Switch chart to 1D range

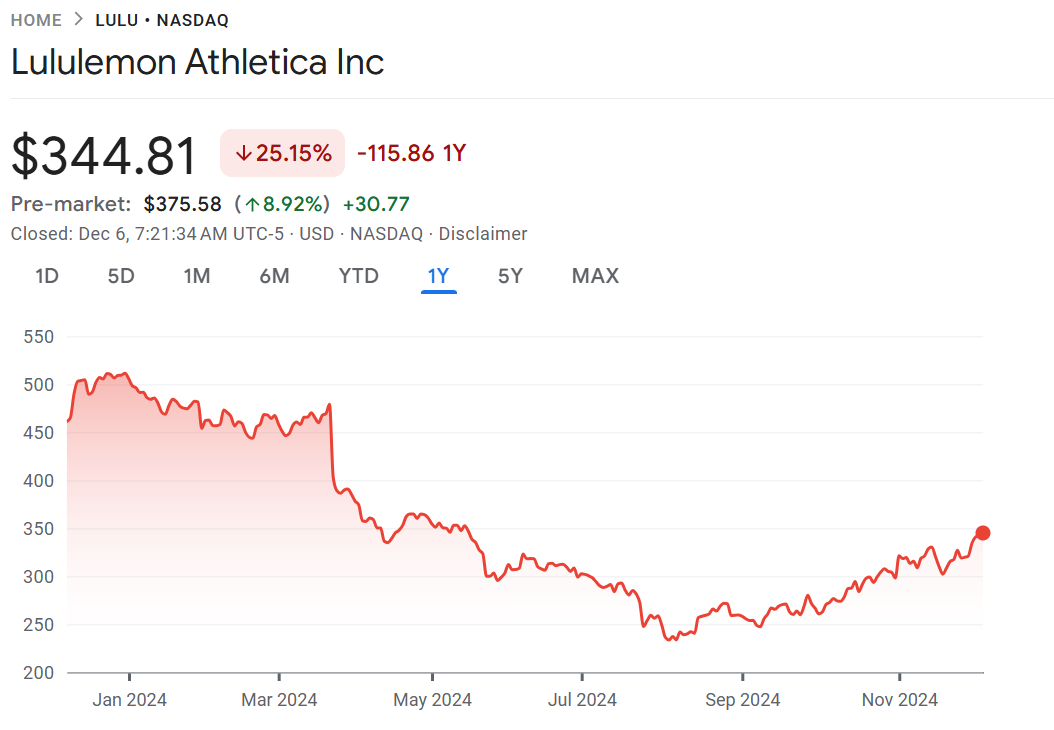[47, 276]
